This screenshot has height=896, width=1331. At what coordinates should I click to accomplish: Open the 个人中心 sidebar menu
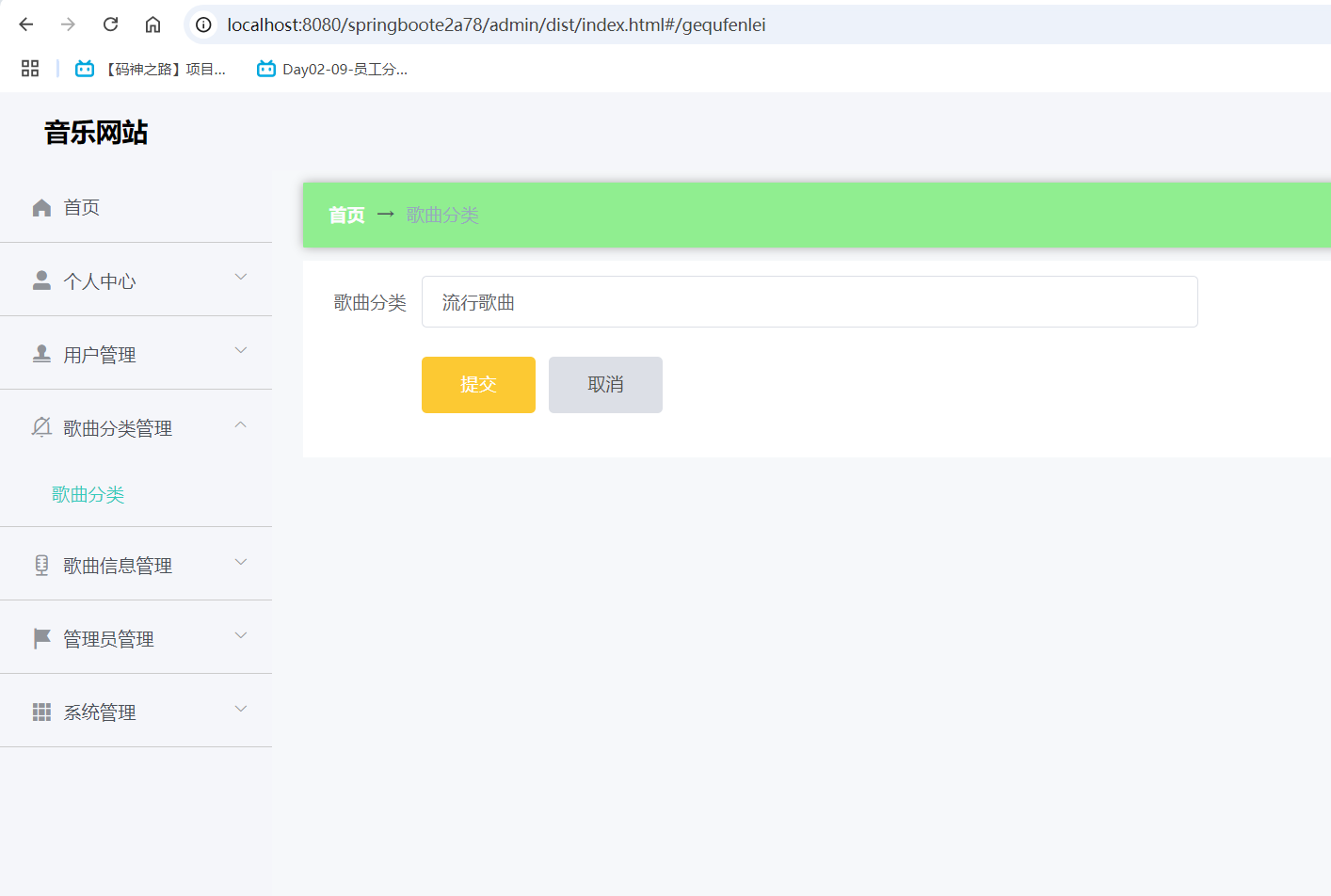tap(136, 280)
